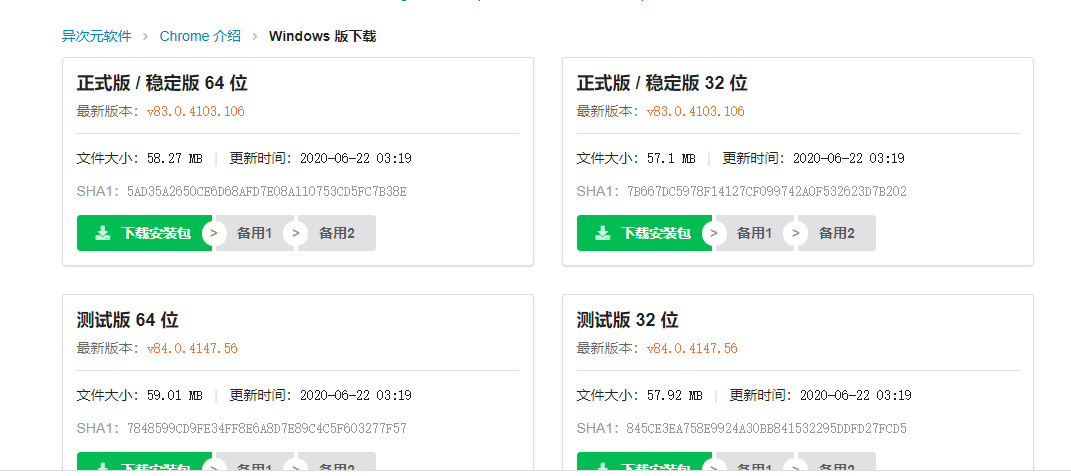Click 备用1 for 正式版 64 位

click(255, 234)
